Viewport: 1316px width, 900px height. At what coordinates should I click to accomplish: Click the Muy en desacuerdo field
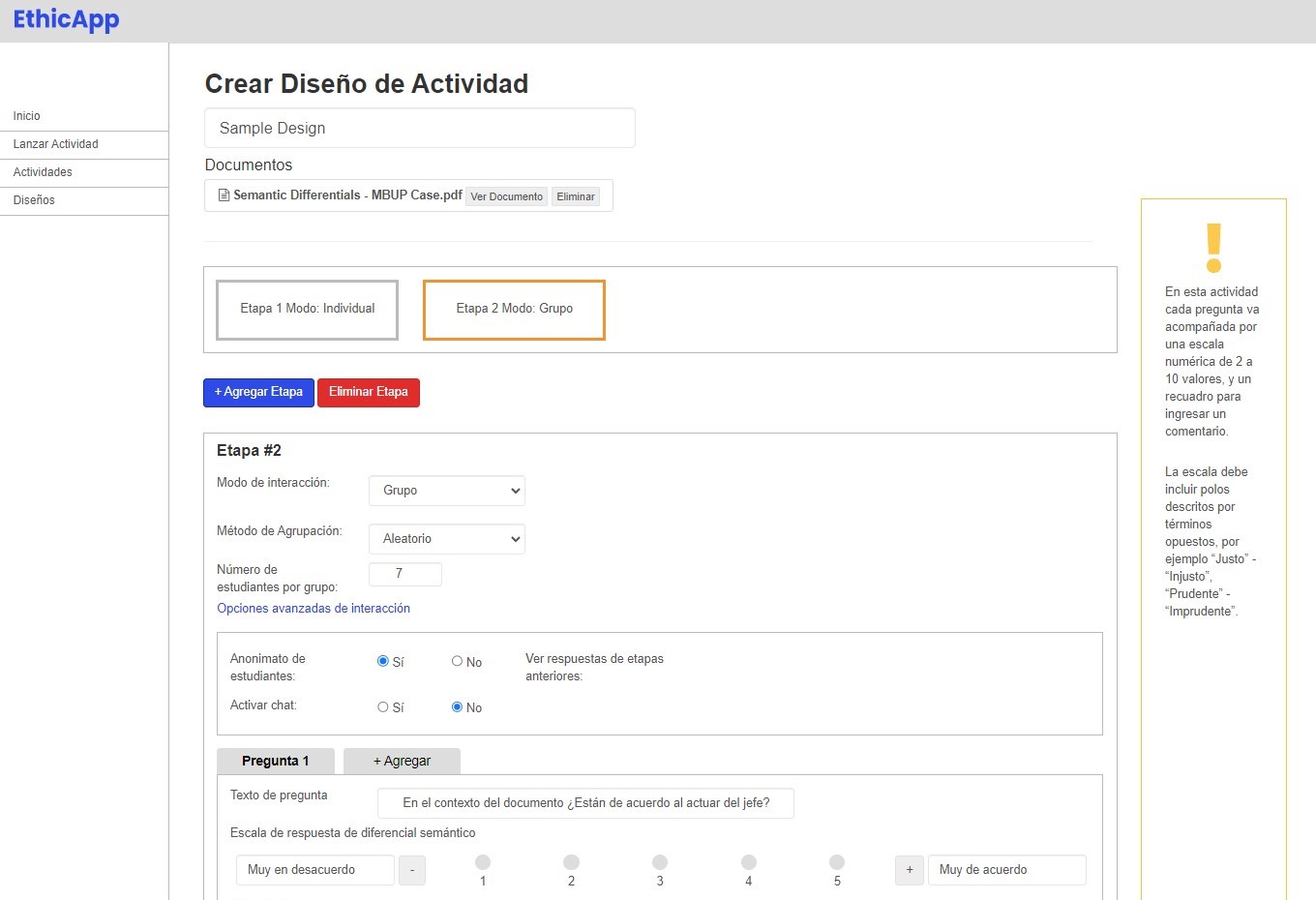(x=315, y=870)
